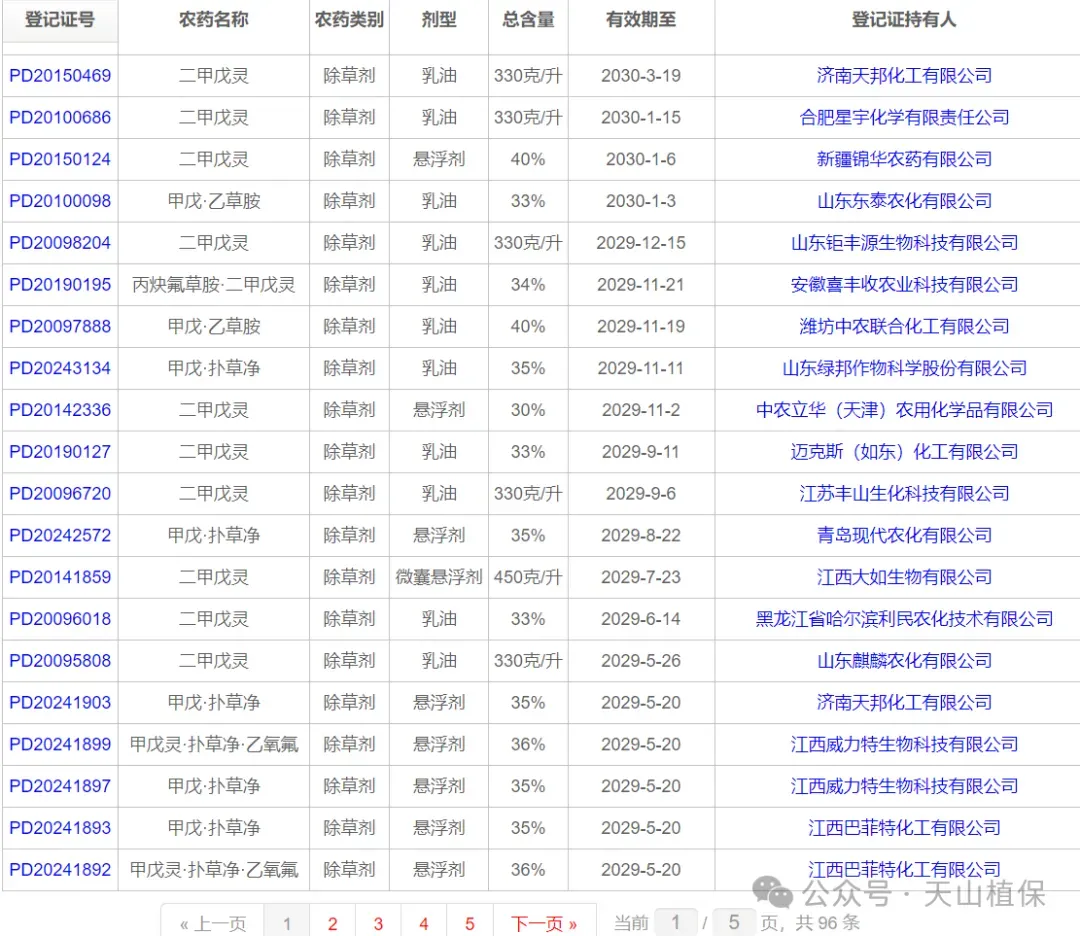Go to page 3 of results

coord(378,924)
